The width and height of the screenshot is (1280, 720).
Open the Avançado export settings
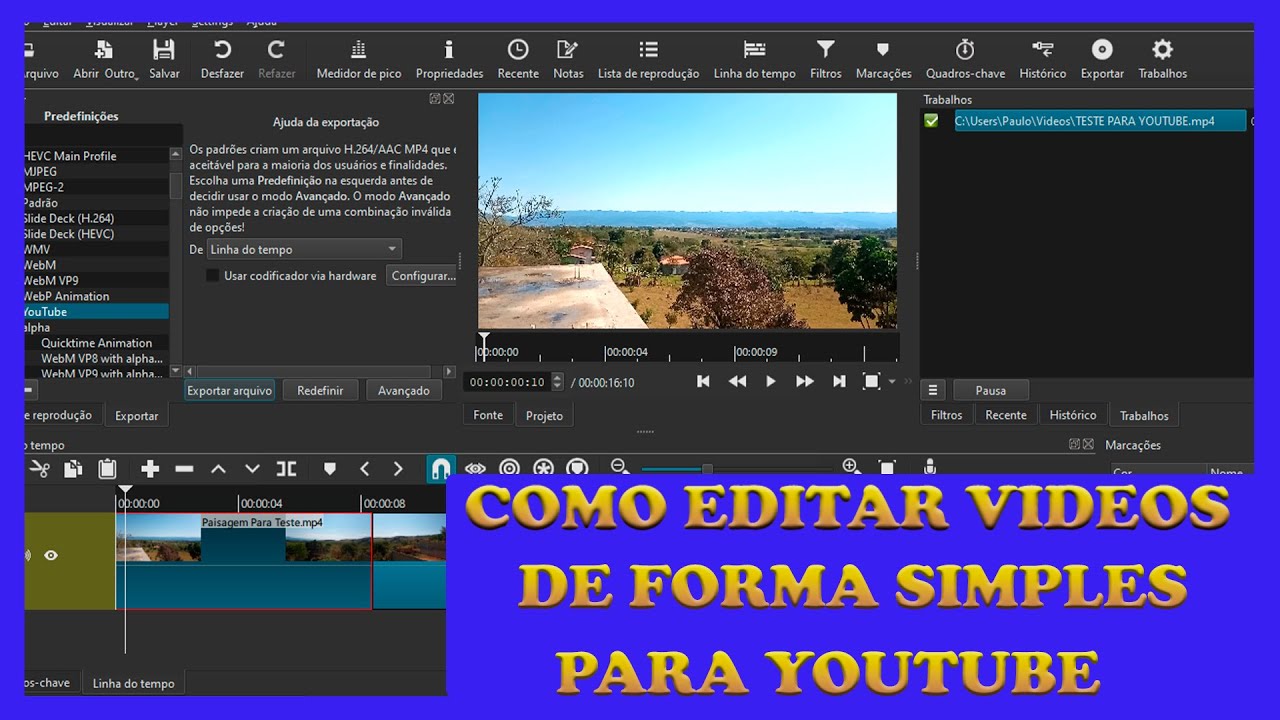click(404, 391)
